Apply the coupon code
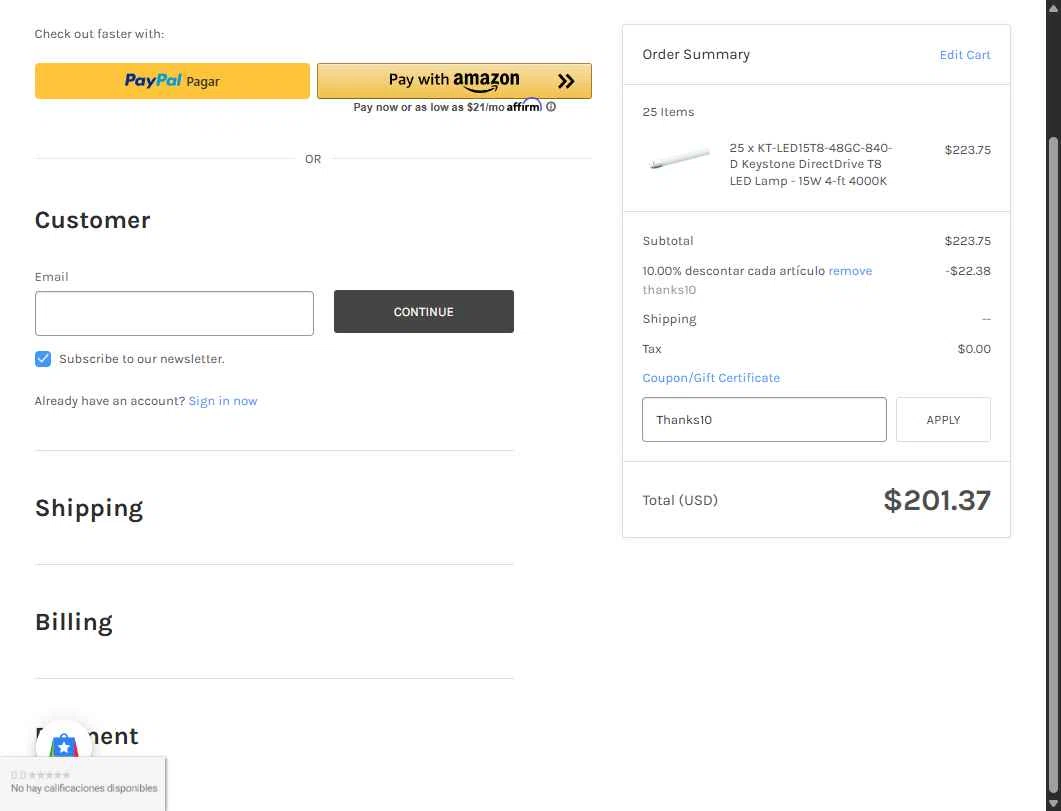Viewport: 1061px width, 811px height. (x=943, y=420)
